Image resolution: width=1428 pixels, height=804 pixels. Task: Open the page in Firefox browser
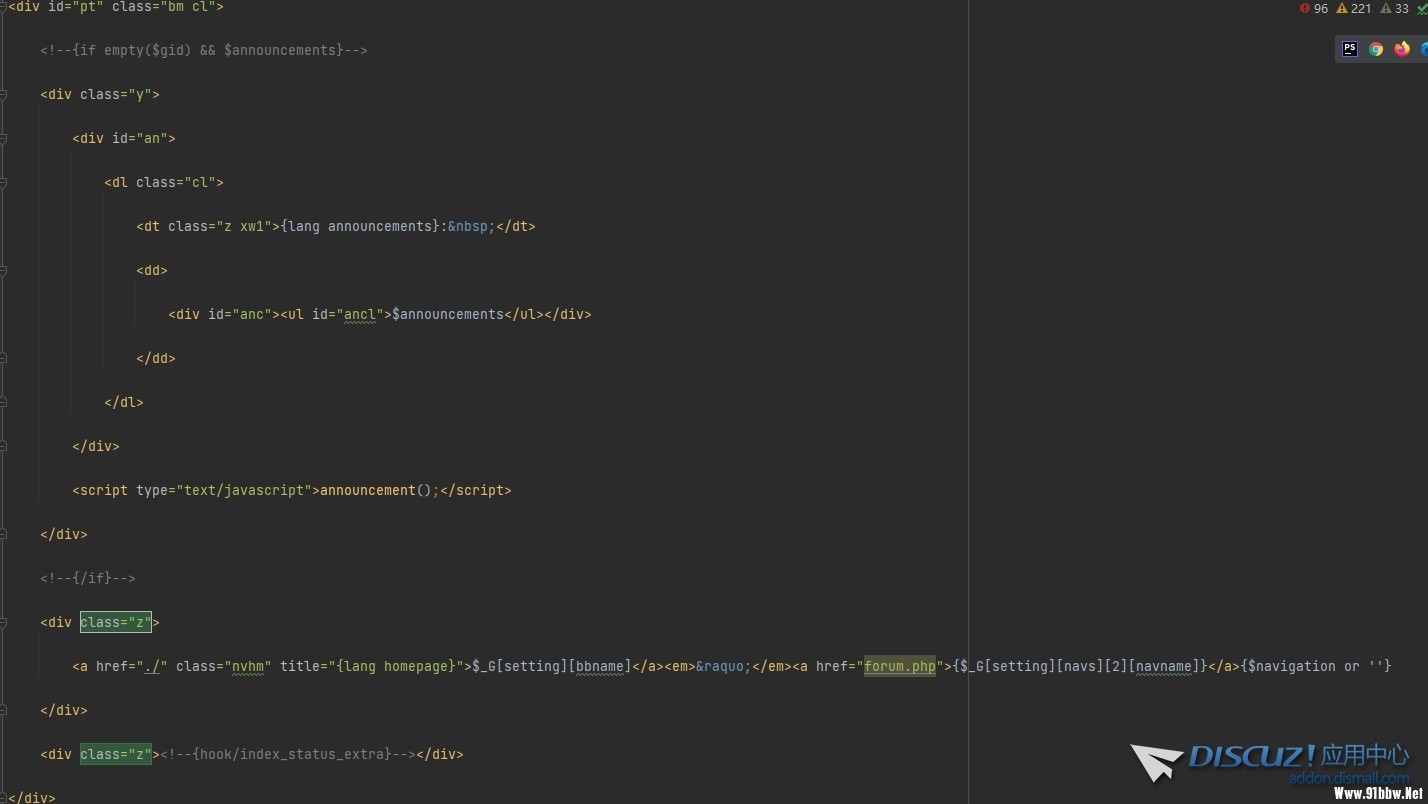1402,49
